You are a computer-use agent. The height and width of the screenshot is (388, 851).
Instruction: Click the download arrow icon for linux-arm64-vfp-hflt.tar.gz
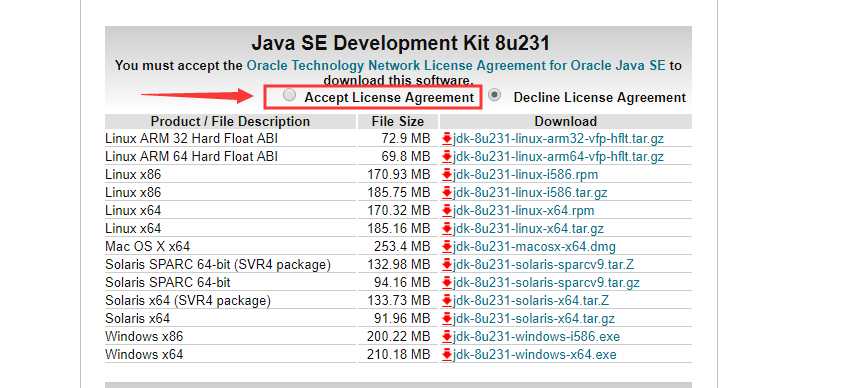(x=447, y=157)
